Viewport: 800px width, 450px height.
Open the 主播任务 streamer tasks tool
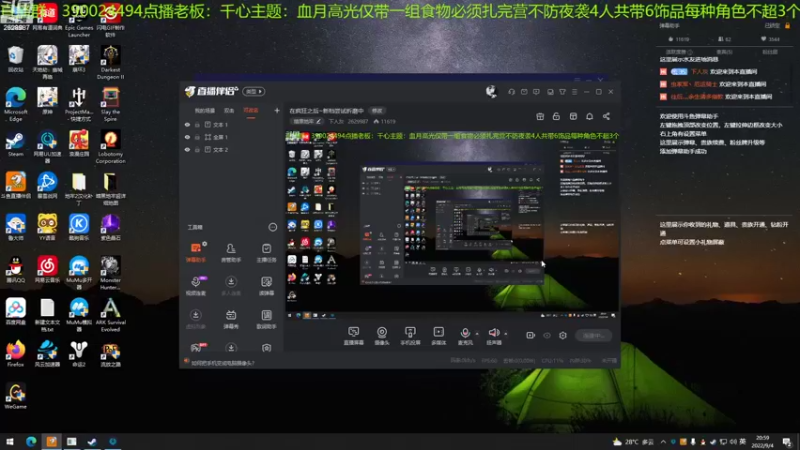click(266, 252)
